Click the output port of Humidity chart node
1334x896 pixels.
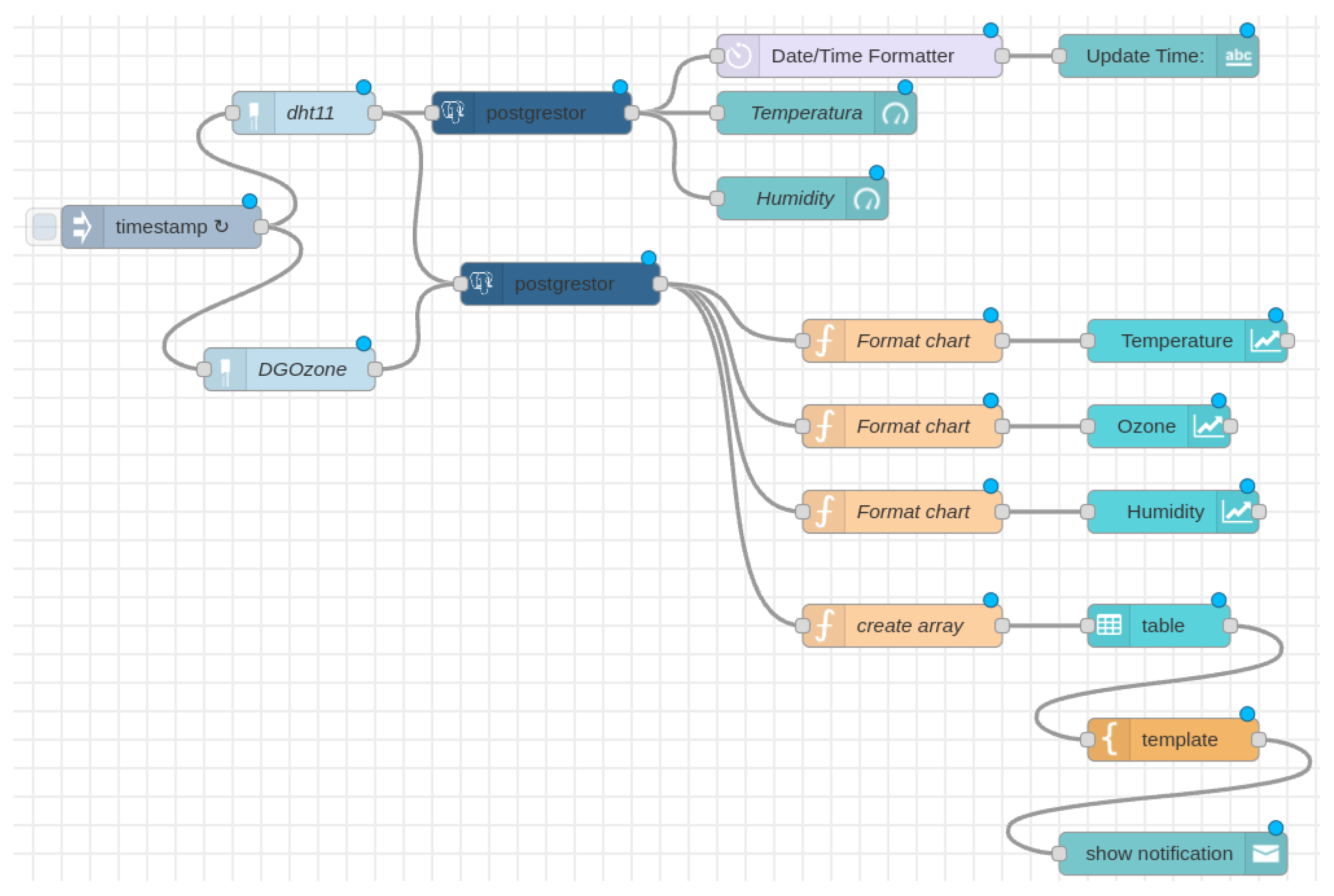1259,511
